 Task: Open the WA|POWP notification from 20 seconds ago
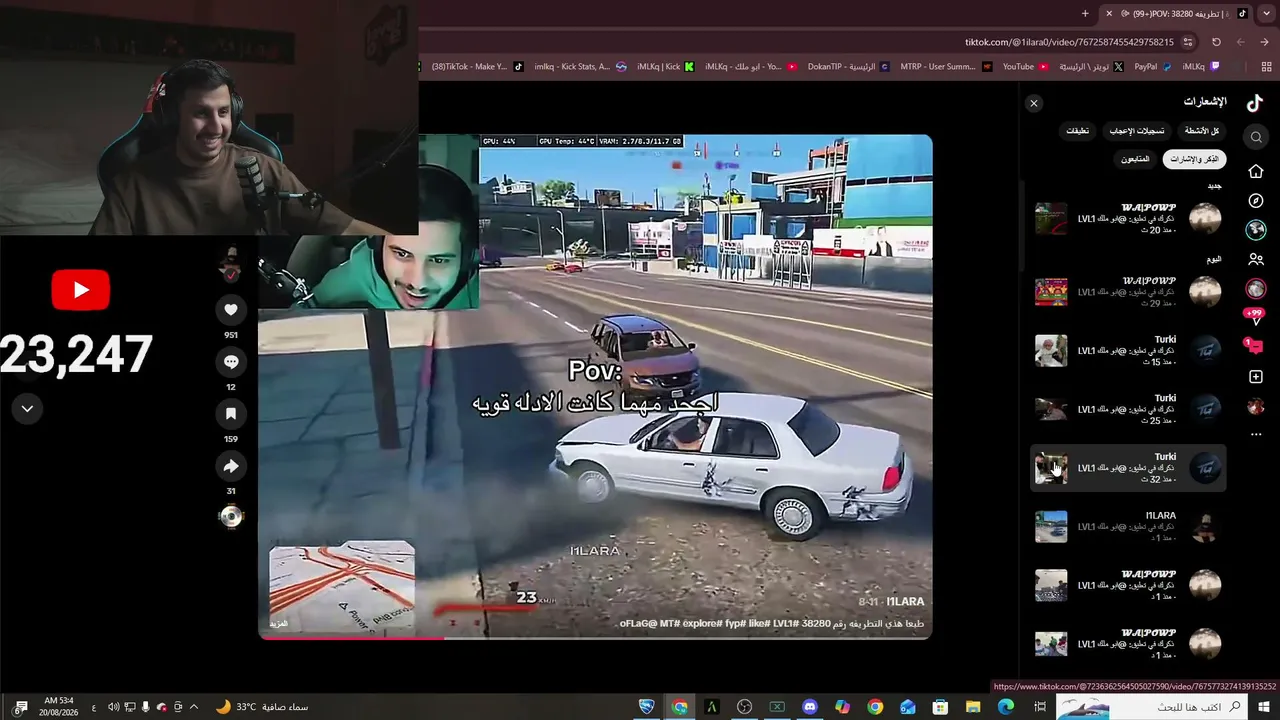[1128, 218]
